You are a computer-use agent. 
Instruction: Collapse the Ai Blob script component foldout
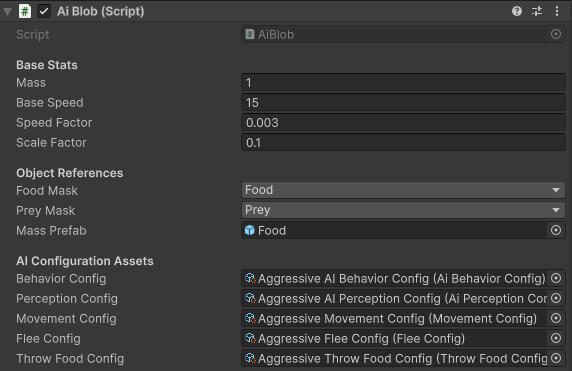point(7,12)
